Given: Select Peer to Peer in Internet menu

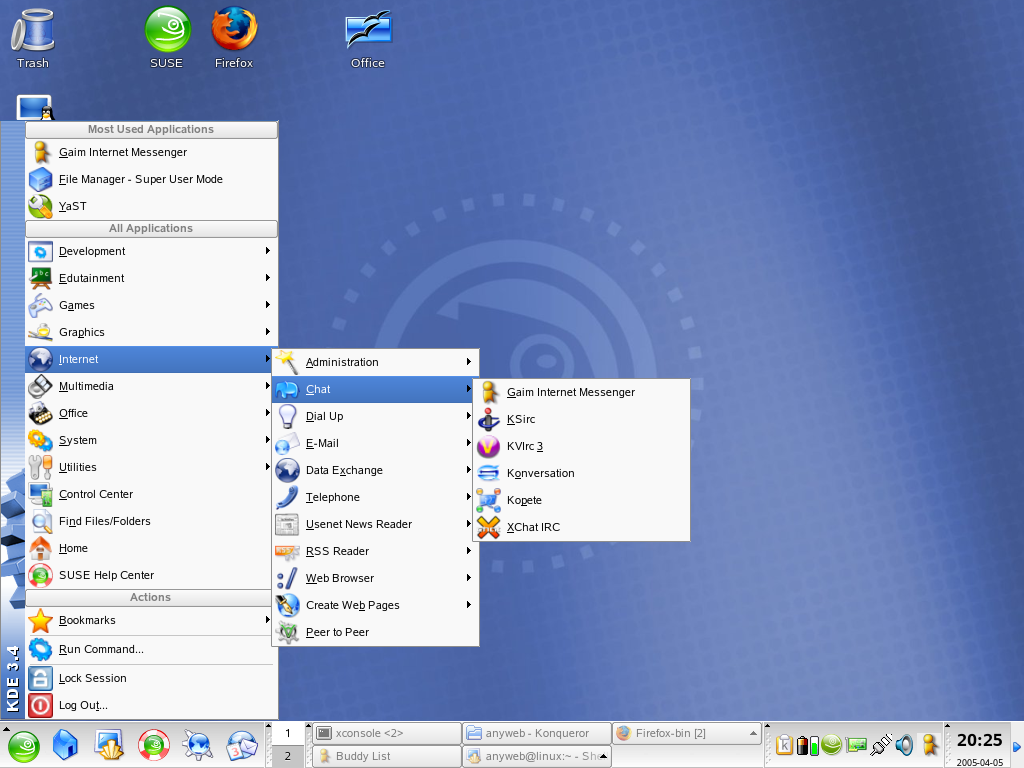Looking at the screenshot, I should tap(376, 632).
